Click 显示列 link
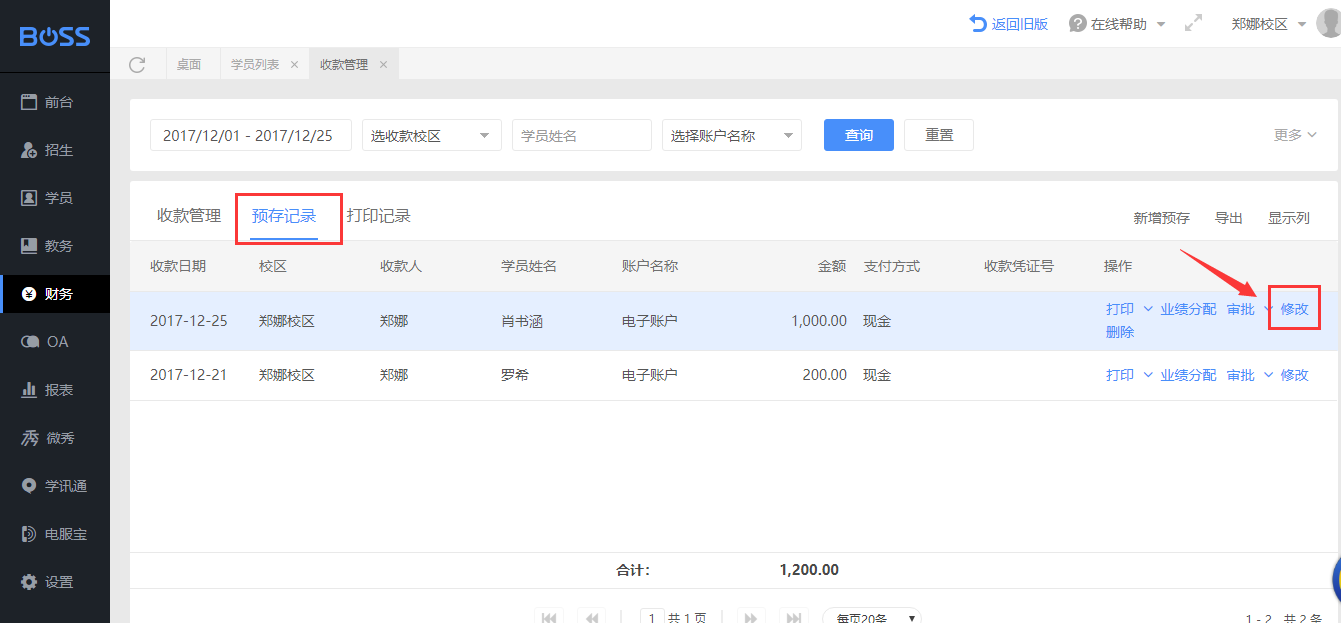The image size is (1341, 623). (x=1289, y=218)
